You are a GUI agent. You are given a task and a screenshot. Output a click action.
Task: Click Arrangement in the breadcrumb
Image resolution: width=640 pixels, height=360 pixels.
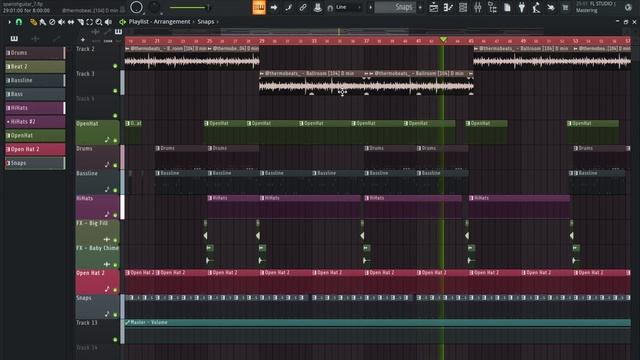pyautogui.click(x=172, y=22)
